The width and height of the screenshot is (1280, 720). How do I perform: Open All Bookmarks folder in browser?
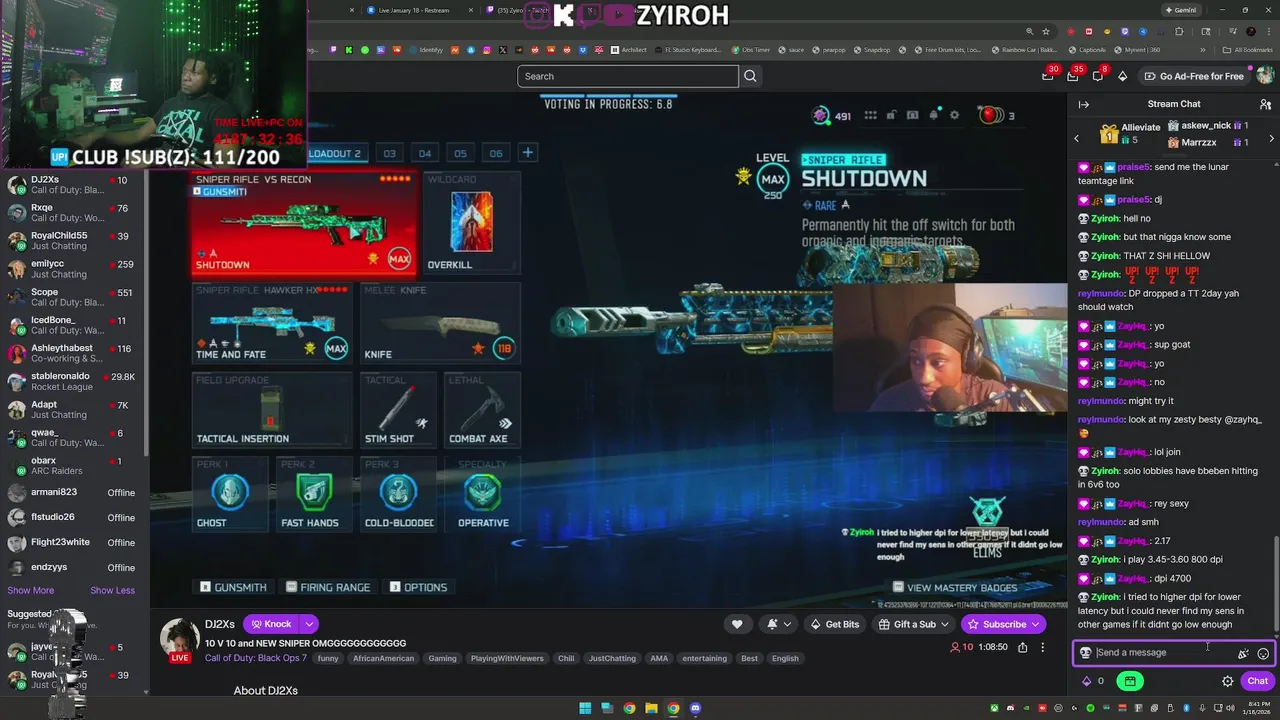pos(1248,50)
